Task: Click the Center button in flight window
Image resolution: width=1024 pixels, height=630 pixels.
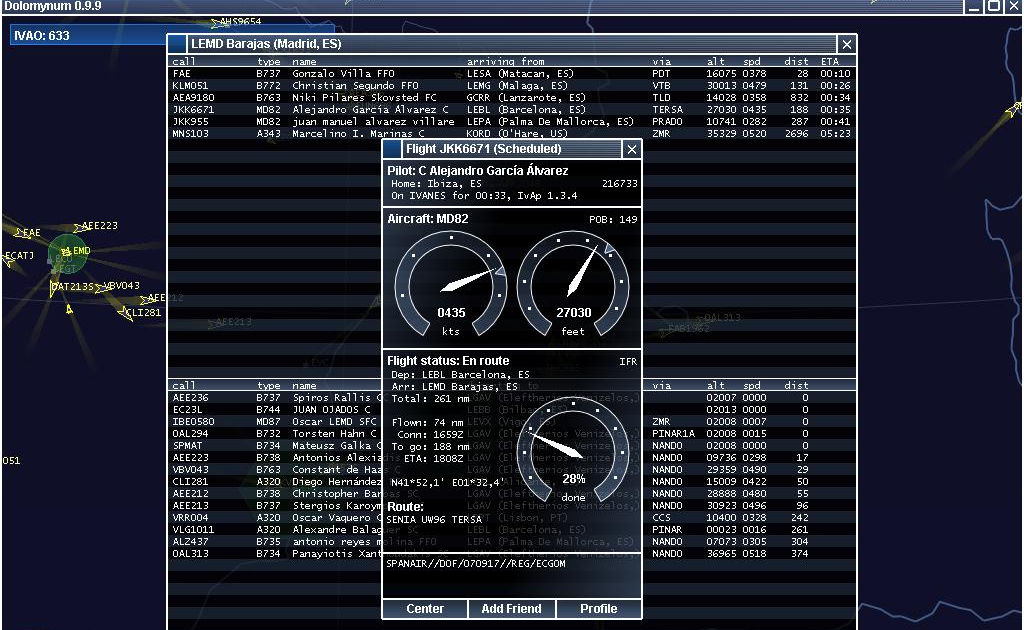Action: tap(424, 608)
